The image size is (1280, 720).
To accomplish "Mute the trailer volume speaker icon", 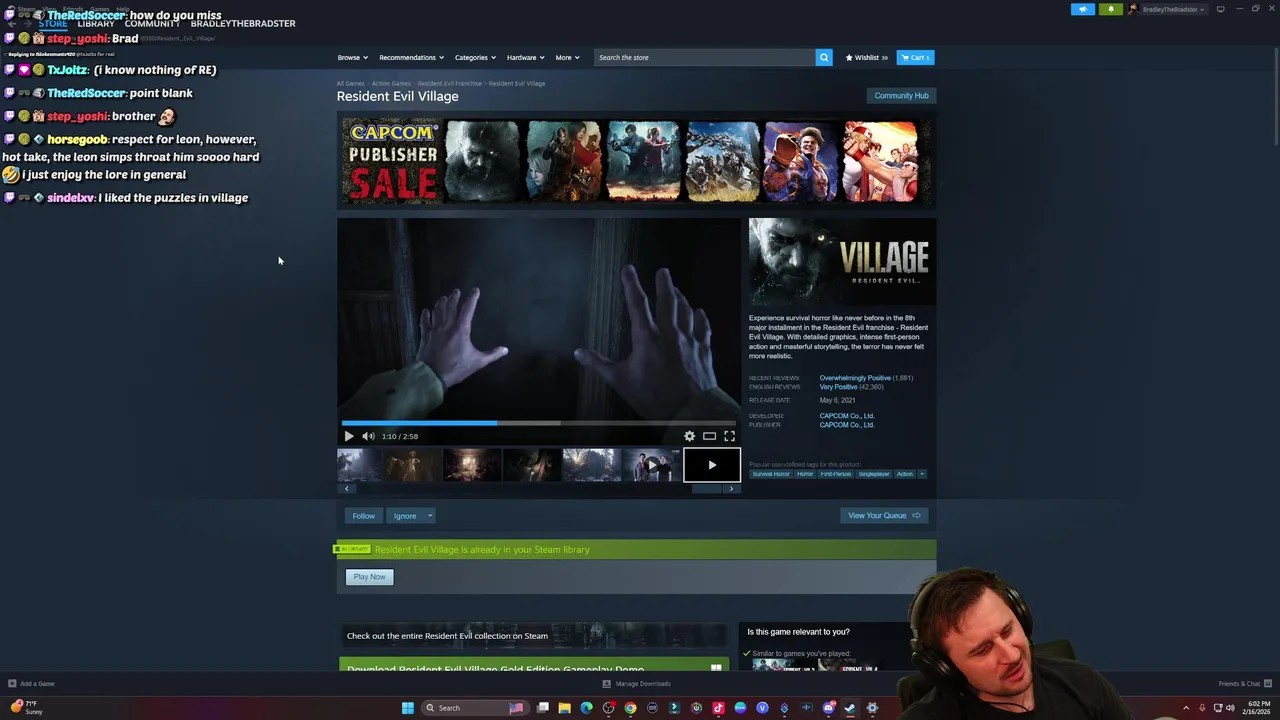I will [x=368, y=436].
